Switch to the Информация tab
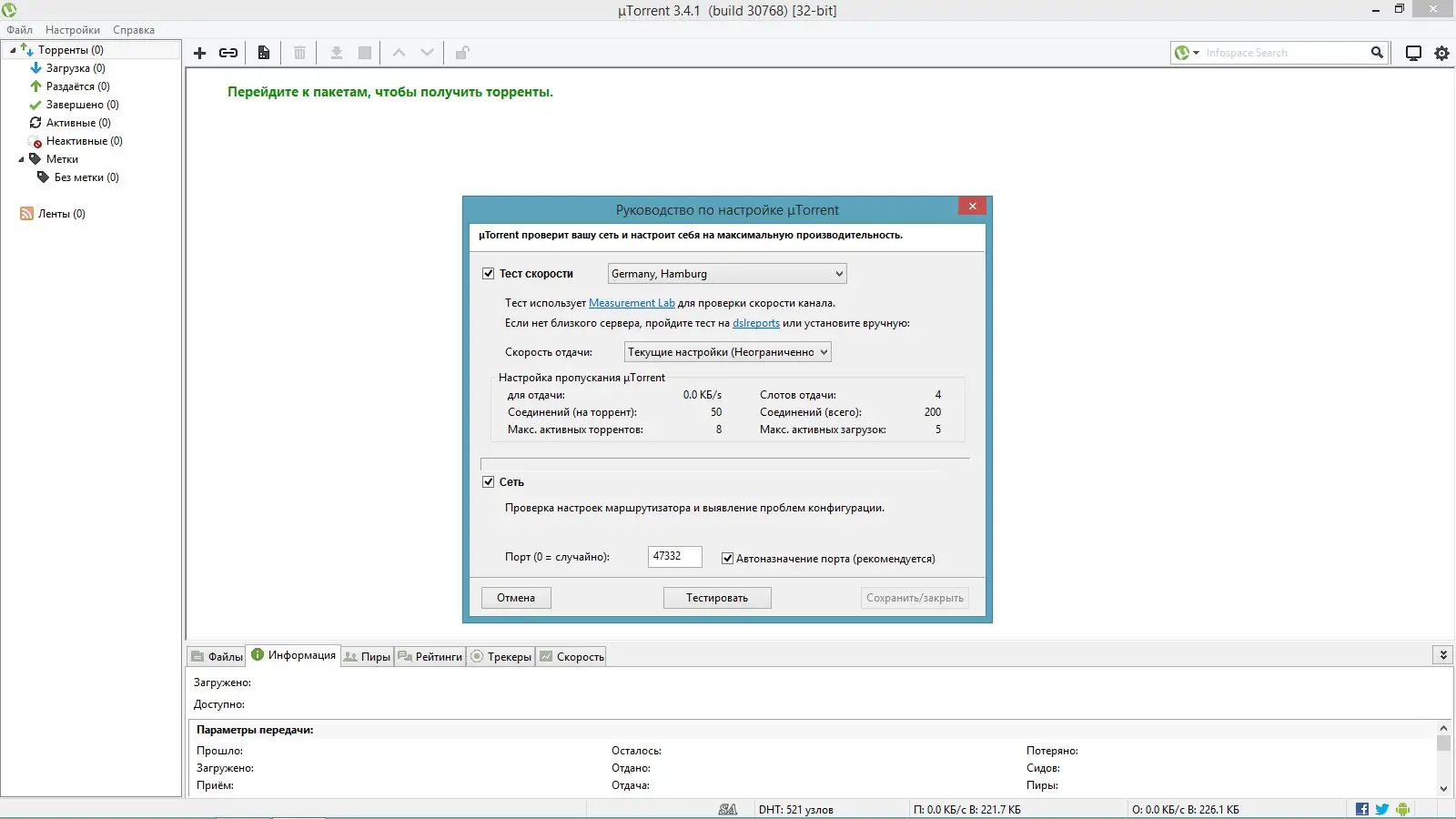 pos(293,655)
